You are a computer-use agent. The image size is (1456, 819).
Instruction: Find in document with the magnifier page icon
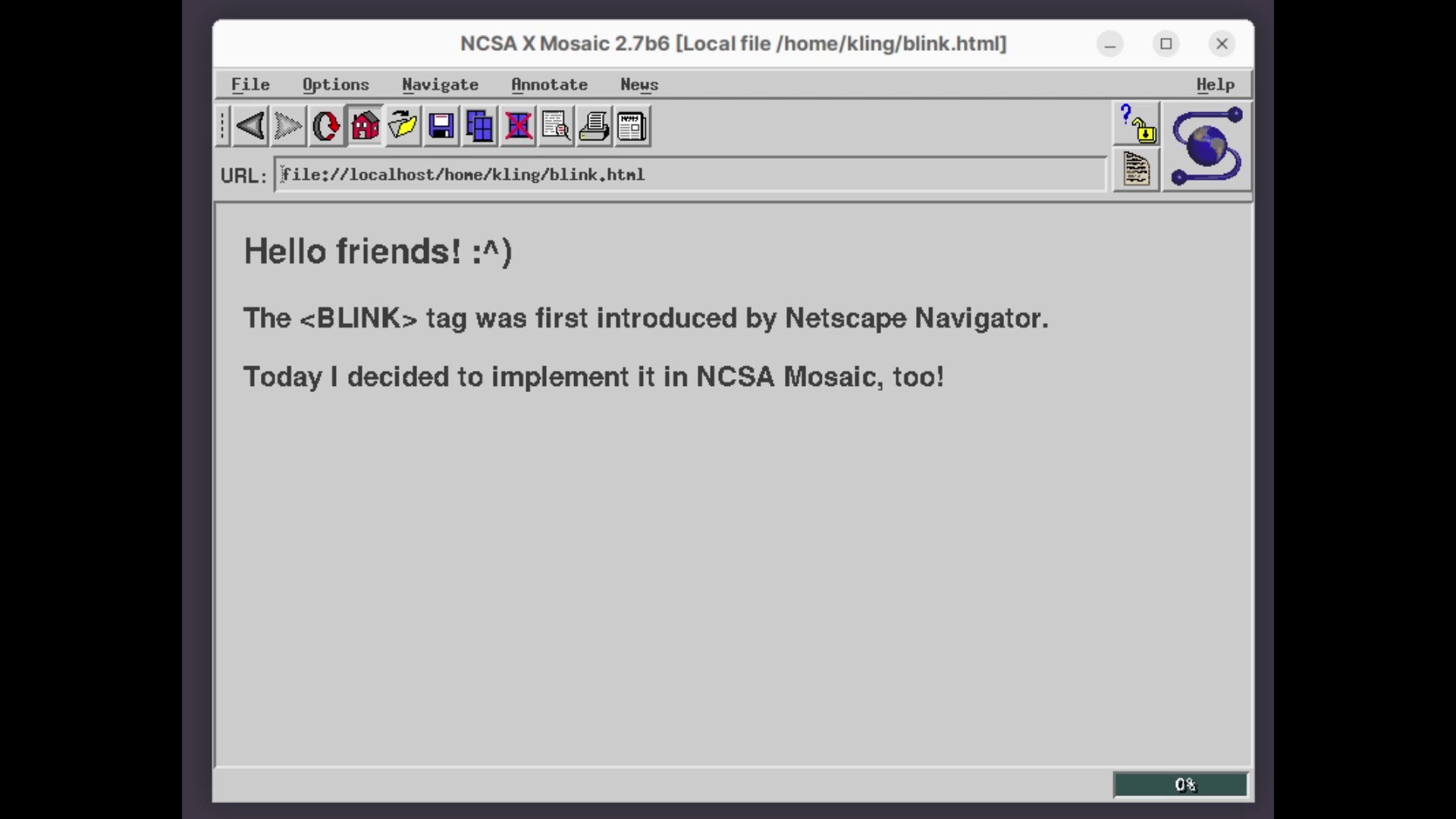[556, 126]
